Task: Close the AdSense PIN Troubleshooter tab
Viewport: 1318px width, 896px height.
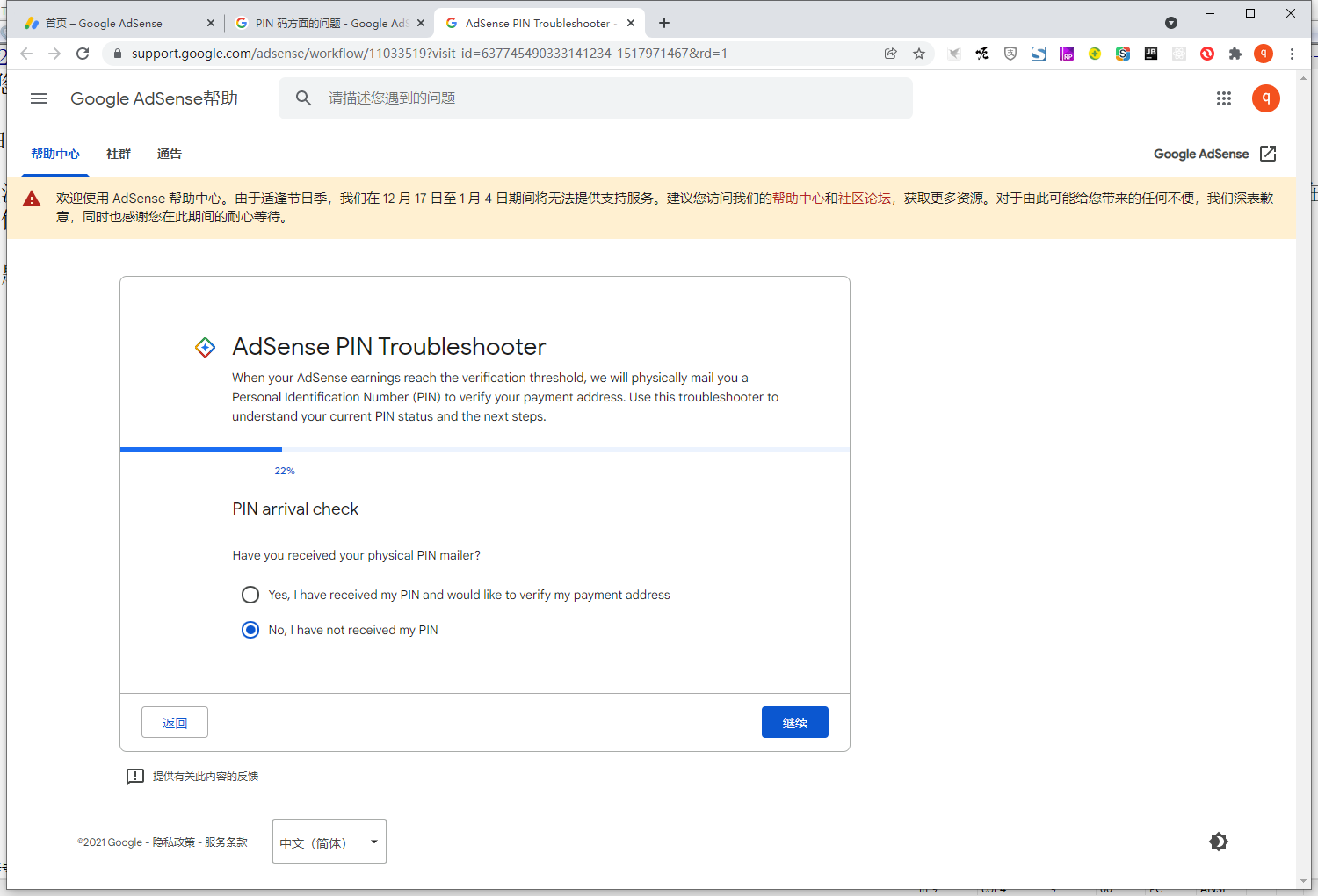Action: coord(631,24)
